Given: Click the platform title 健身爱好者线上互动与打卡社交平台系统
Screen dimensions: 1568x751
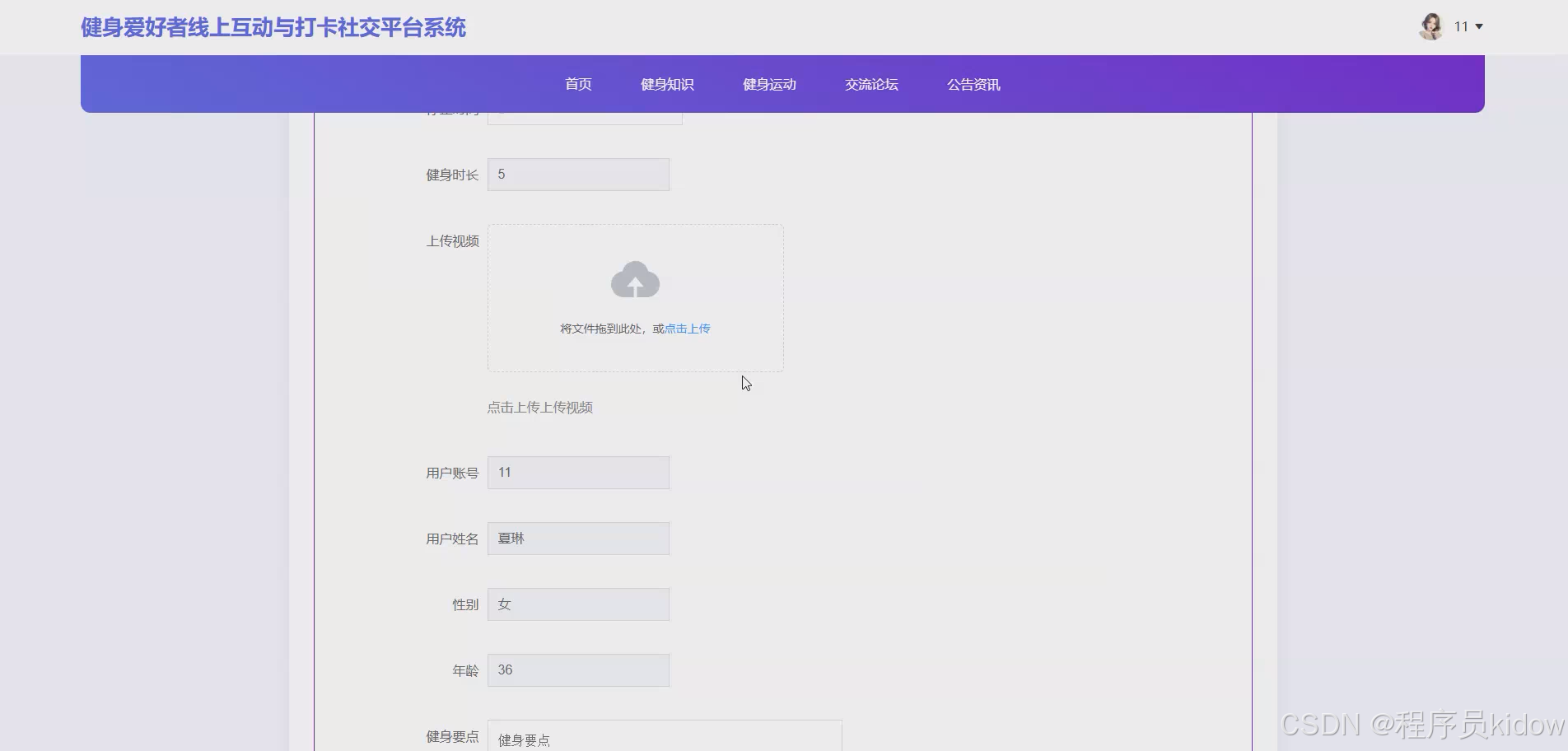Looking at the screenshot, I should (x=273, y=26).
